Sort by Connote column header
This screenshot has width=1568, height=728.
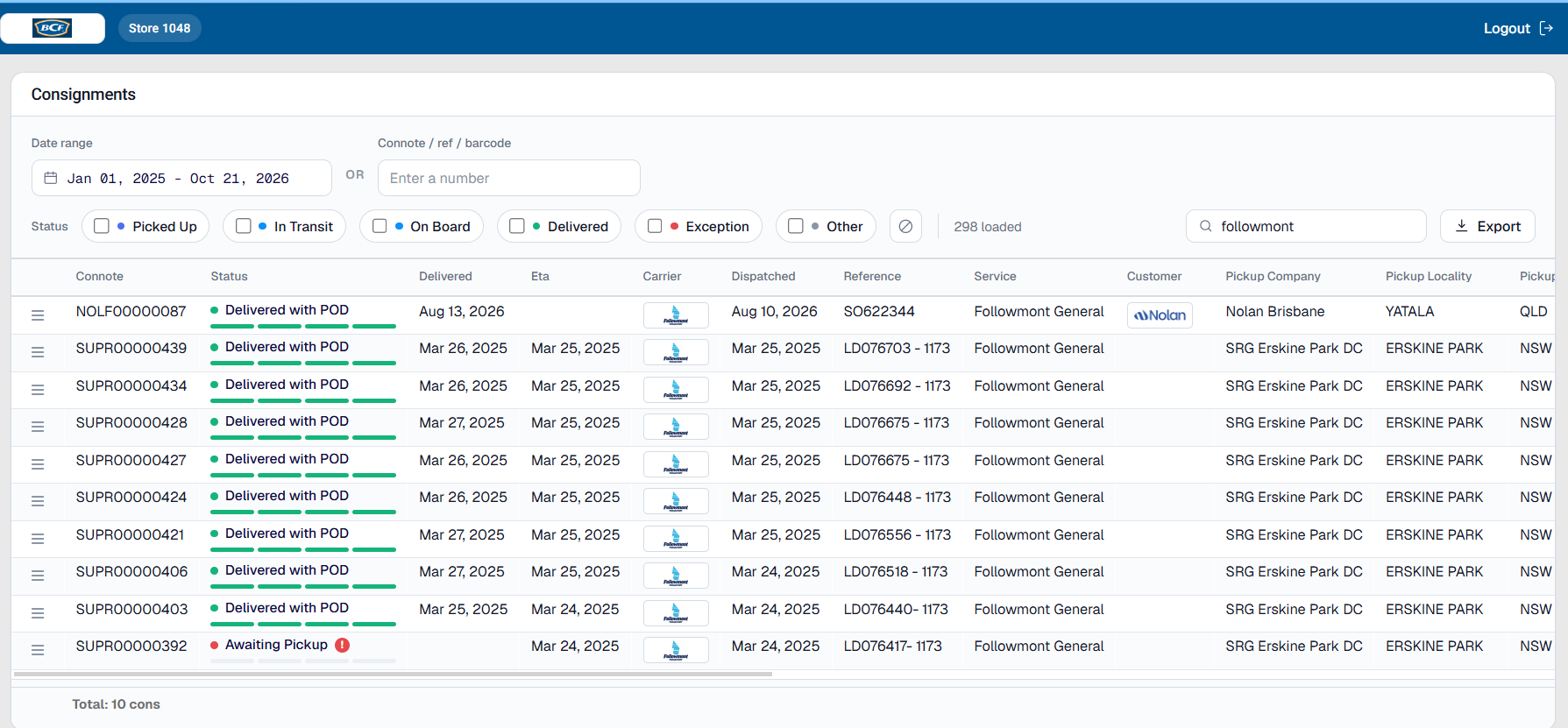tap(100, 276)
